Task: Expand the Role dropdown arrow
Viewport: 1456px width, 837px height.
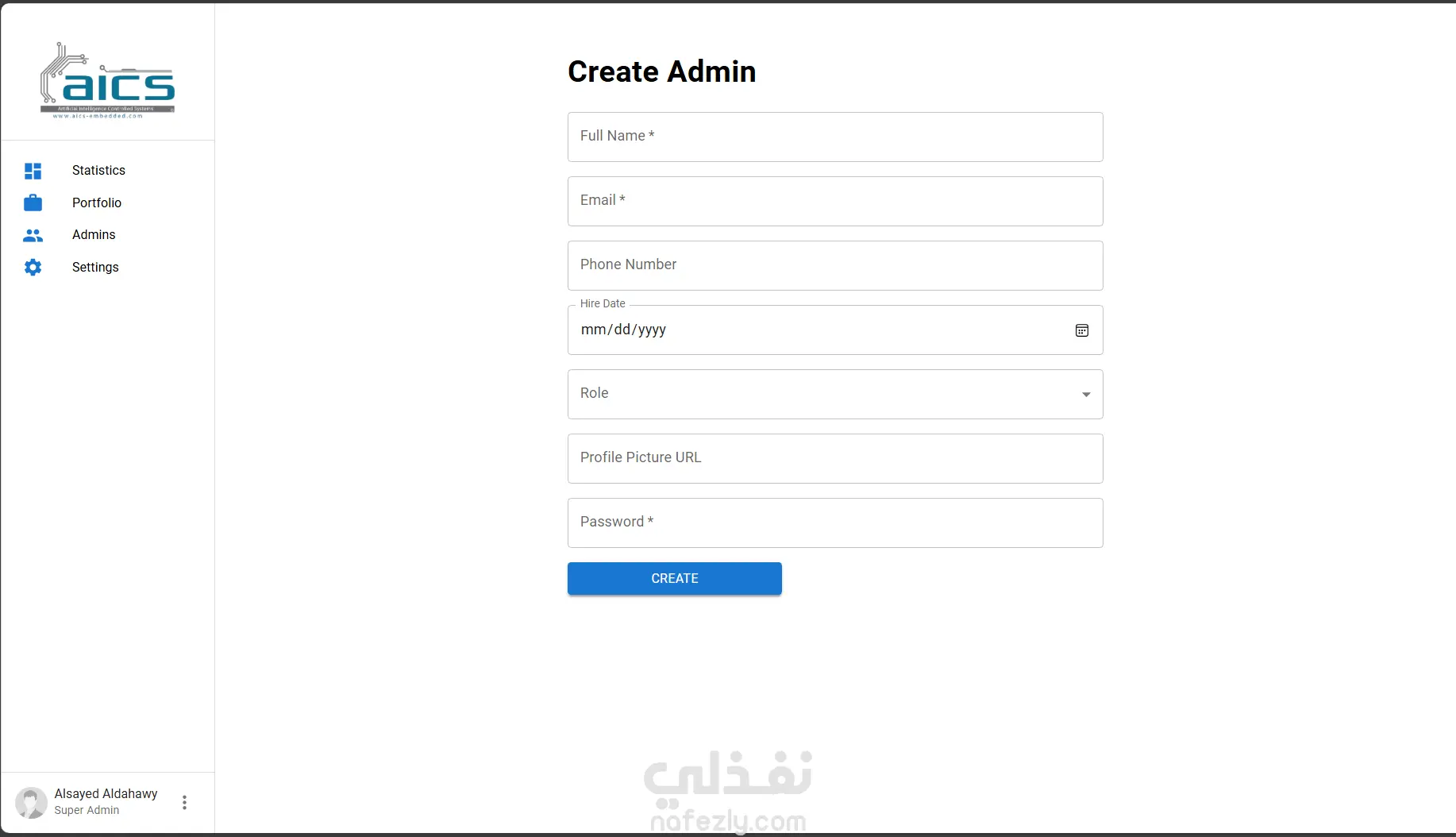Action: (1086, 395)
